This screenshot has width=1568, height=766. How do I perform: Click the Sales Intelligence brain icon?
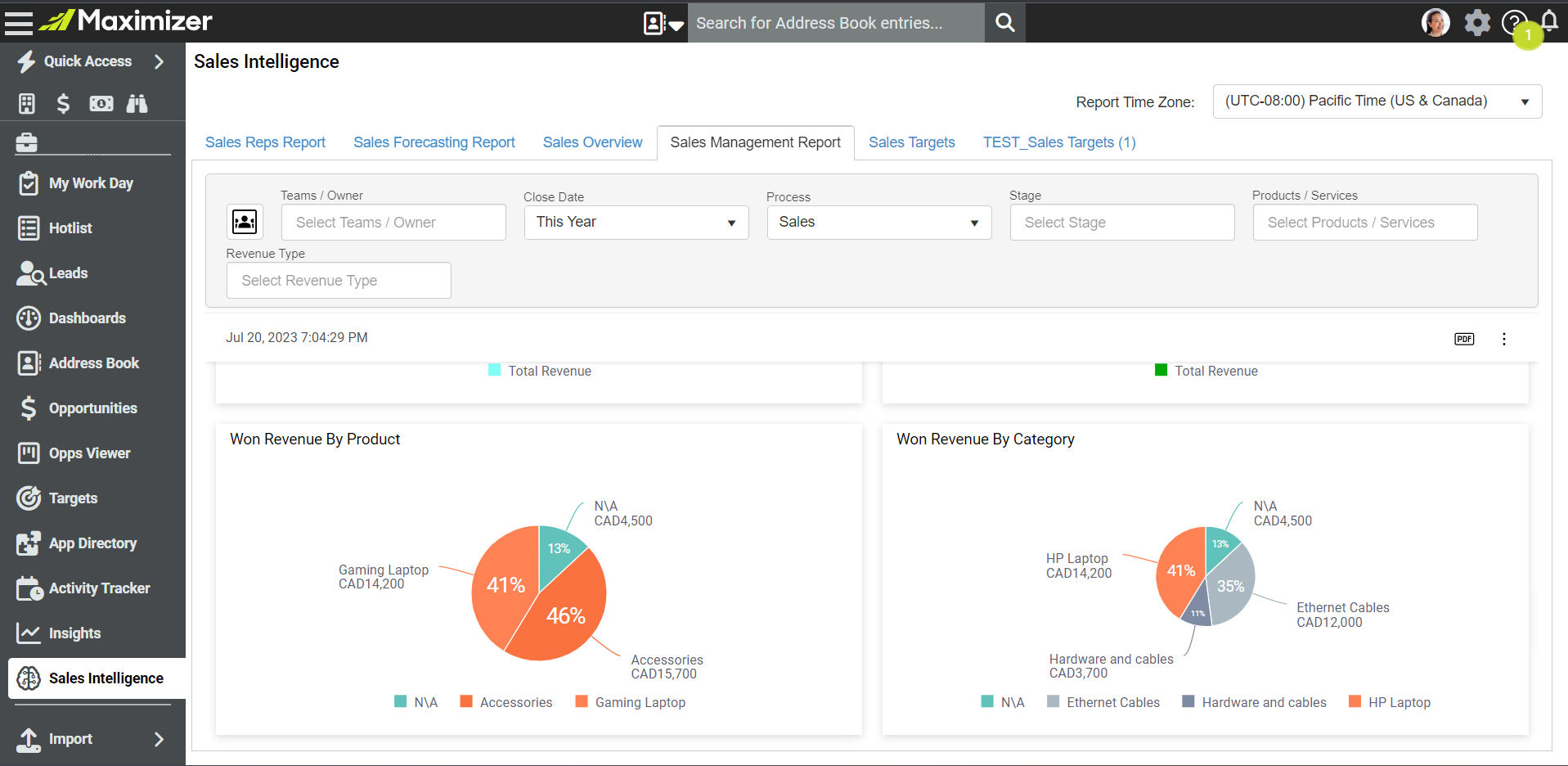point(29,678)
